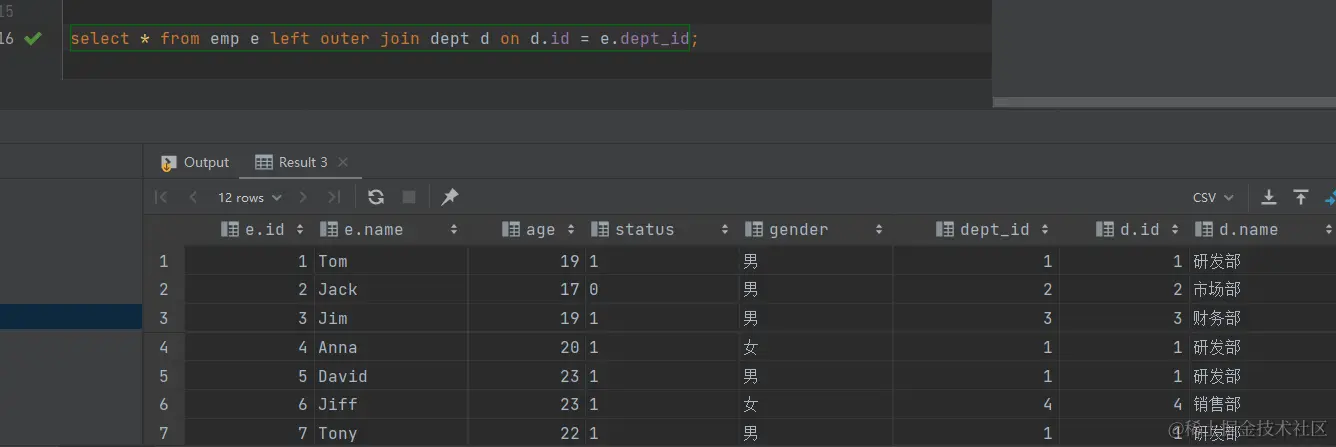
Task: Click the sort arrows on dept_id column
Action: coord(1044,229)
